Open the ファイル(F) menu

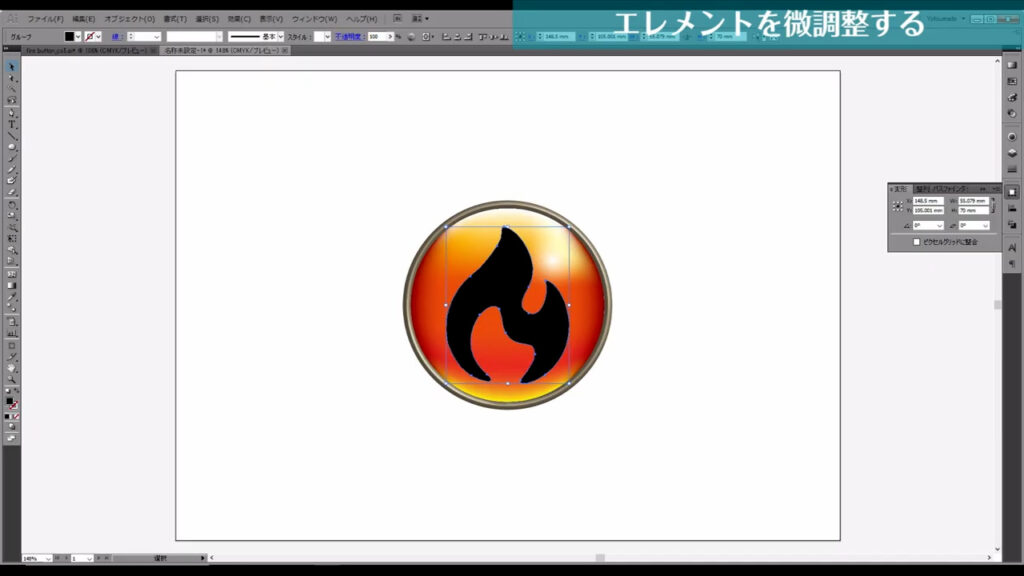coord(45,19)
